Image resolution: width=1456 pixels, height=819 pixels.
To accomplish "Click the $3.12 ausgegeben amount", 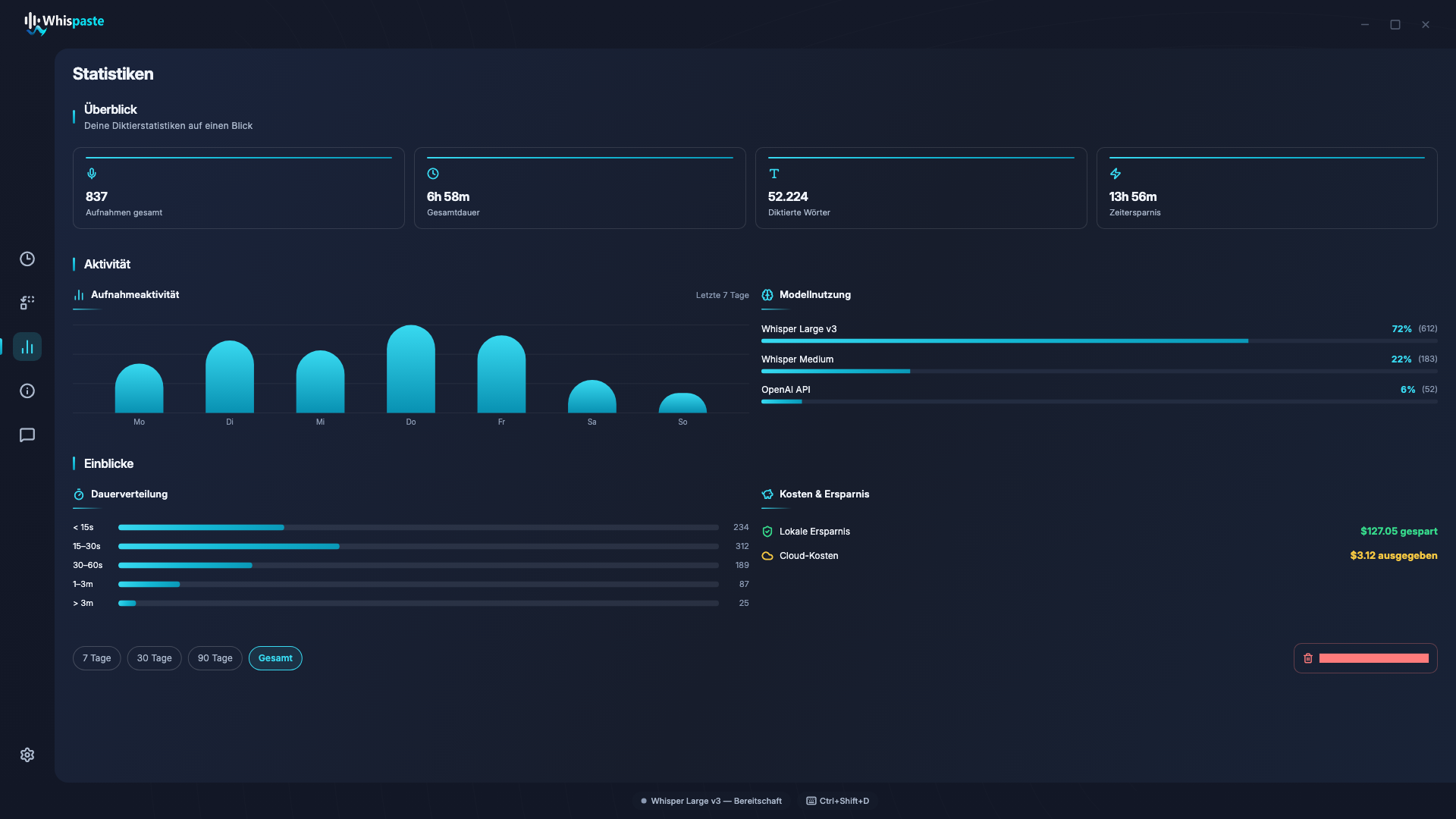I will click(x=1394, y=556).
